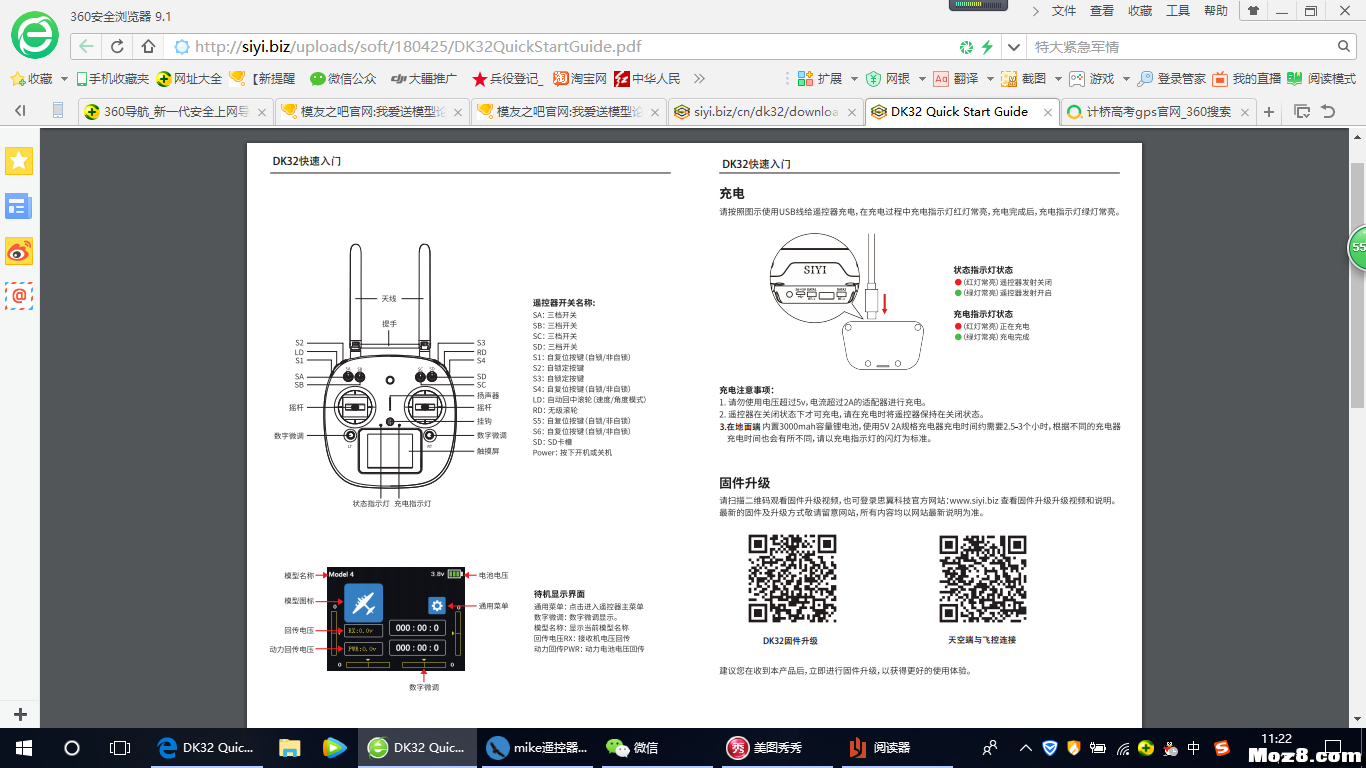Image resolution: width=1366 pixels, height=768 pixels.
Task: Open the 收藏 menu
Action: pyautogui.click(x=1140, y=11)
